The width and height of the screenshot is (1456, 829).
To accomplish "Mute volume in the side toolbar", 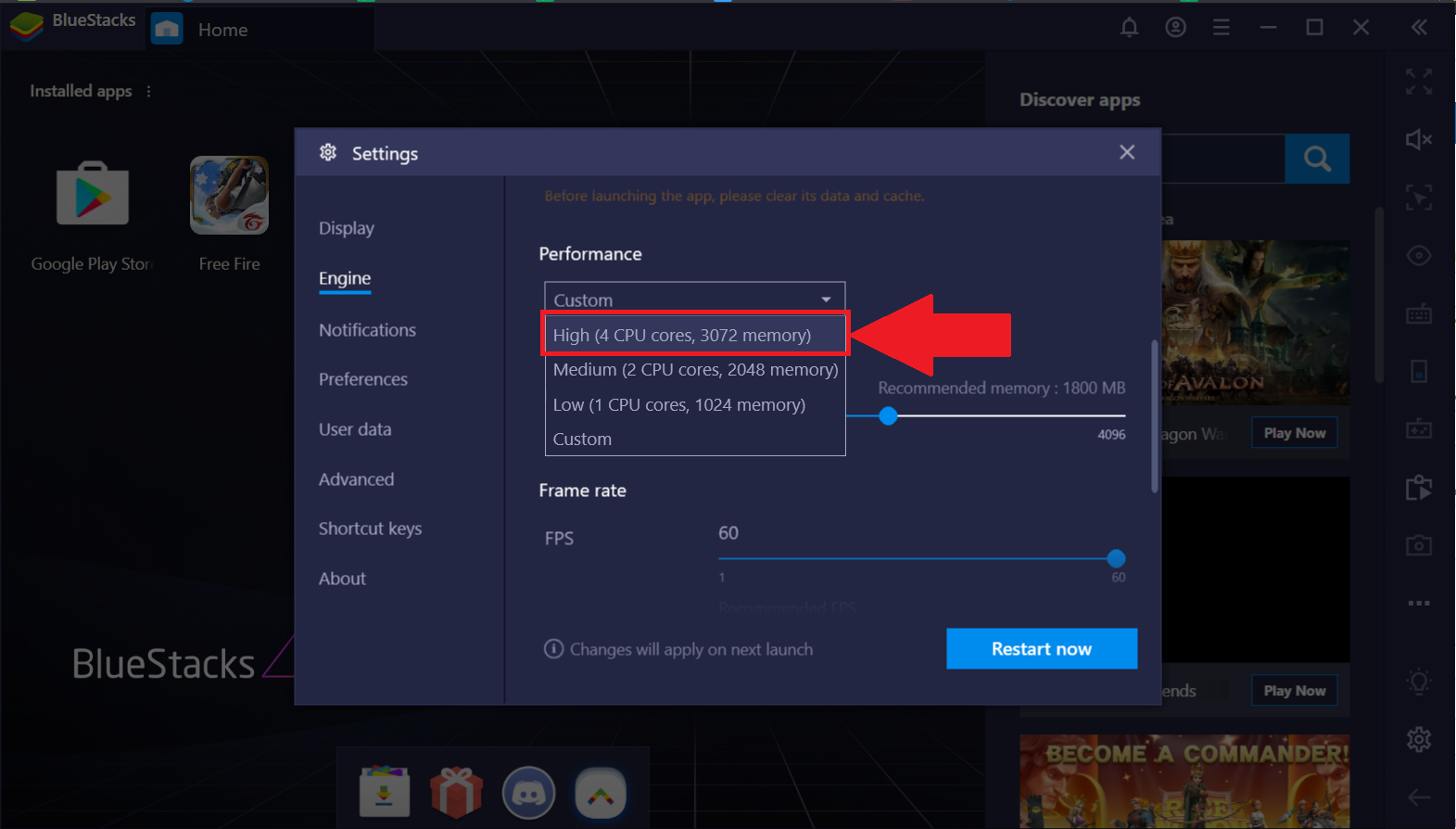I will coord(1419,139).
